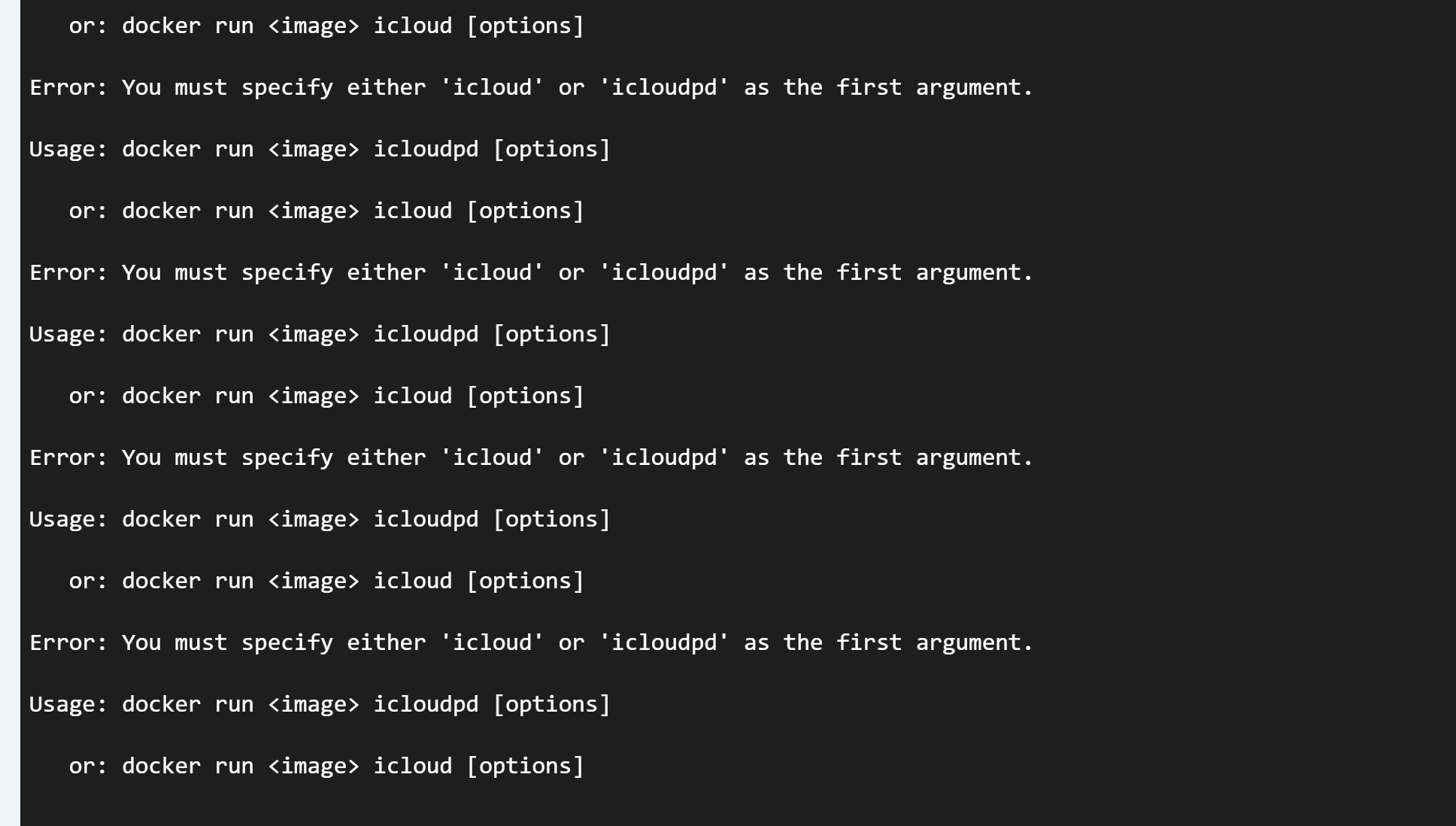The image size is (1456, 826).
Task: Click the last 'Usage: docker run' line
Action: click(x=320, y=704)
